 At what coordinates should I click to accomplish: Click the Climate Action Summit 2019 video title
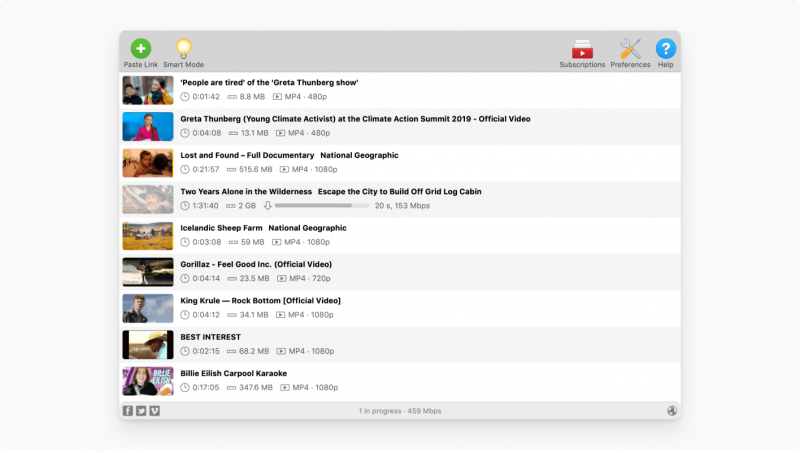tap(355, 119)
